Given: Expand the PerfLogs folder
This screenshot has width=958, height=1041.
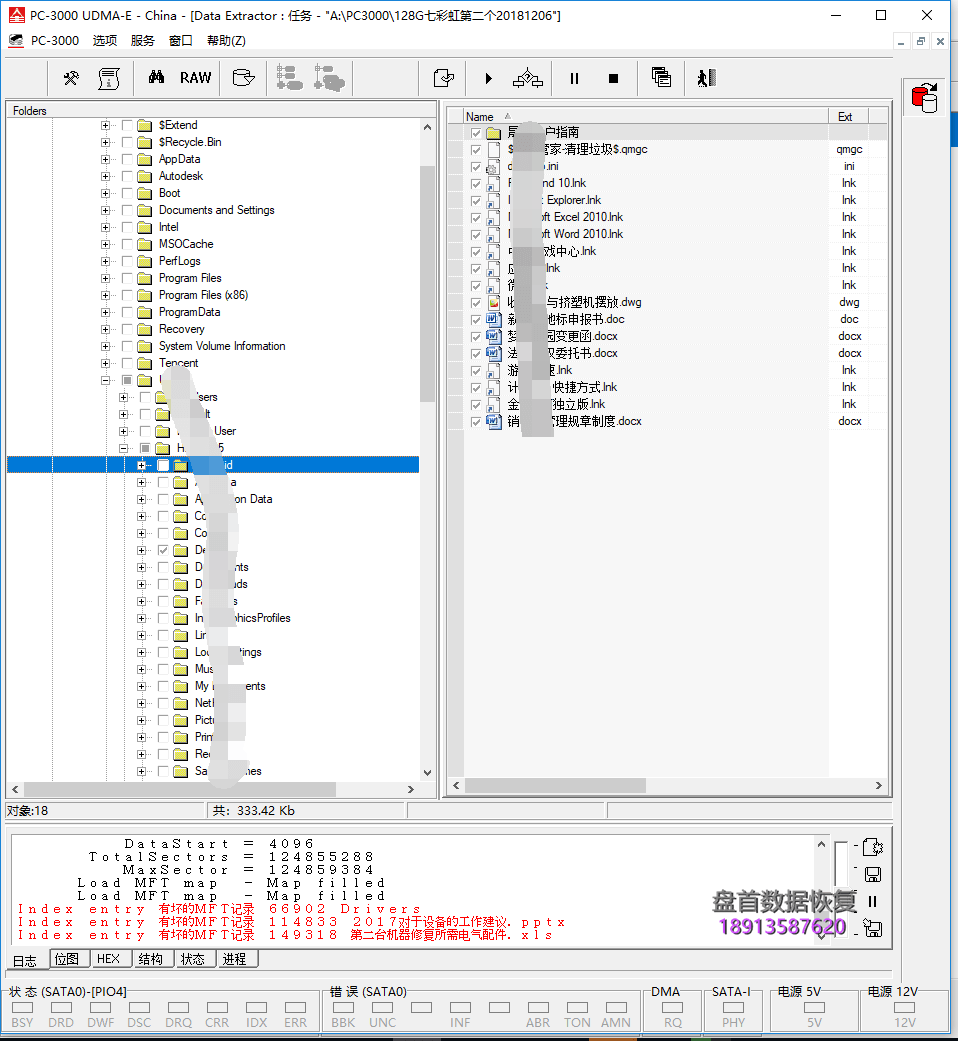Looking at the screenshot, I should click(x=105, y=261).
